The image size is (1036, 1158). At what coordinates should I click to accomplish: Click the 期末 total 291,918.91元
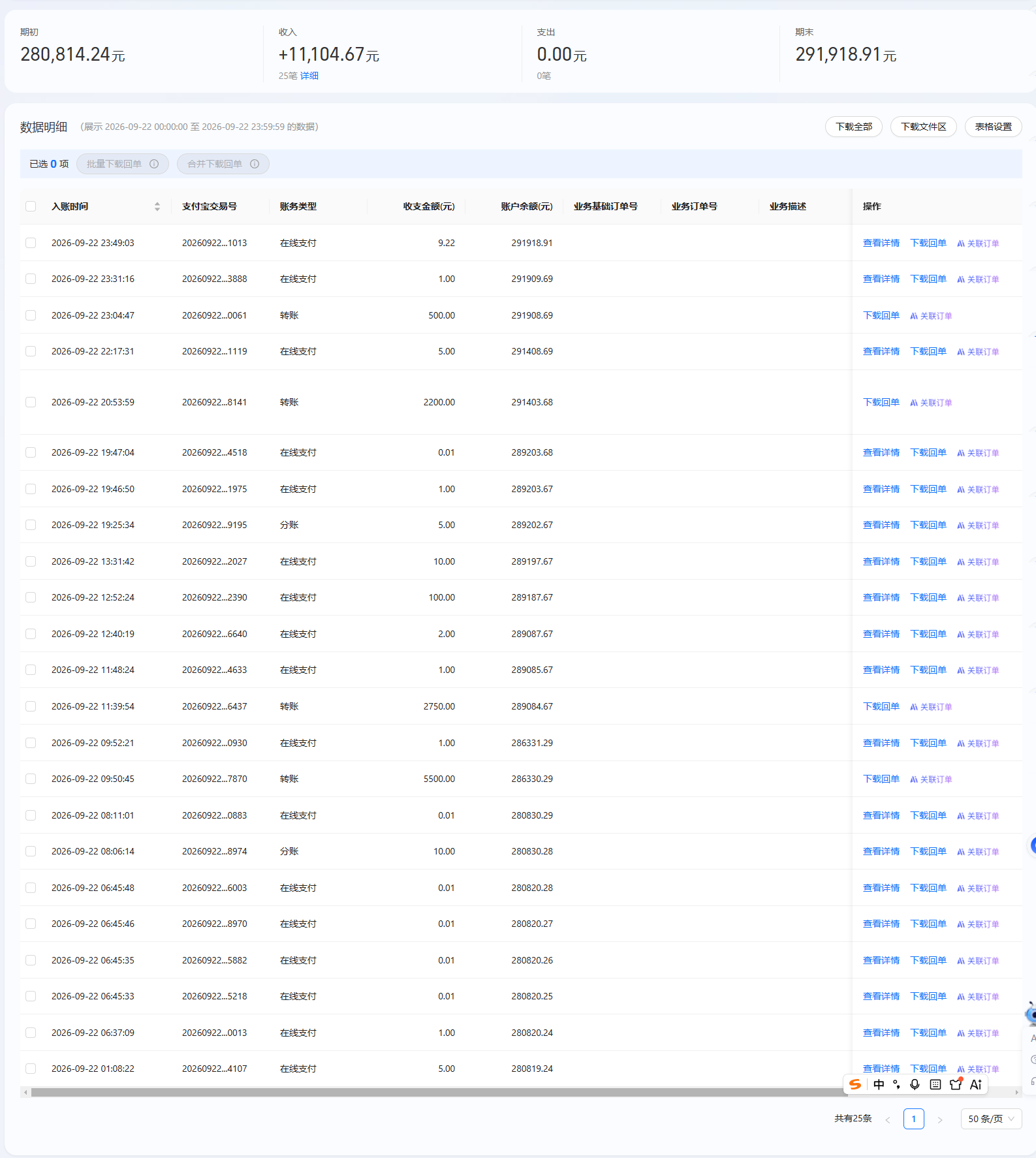[846, 54]
